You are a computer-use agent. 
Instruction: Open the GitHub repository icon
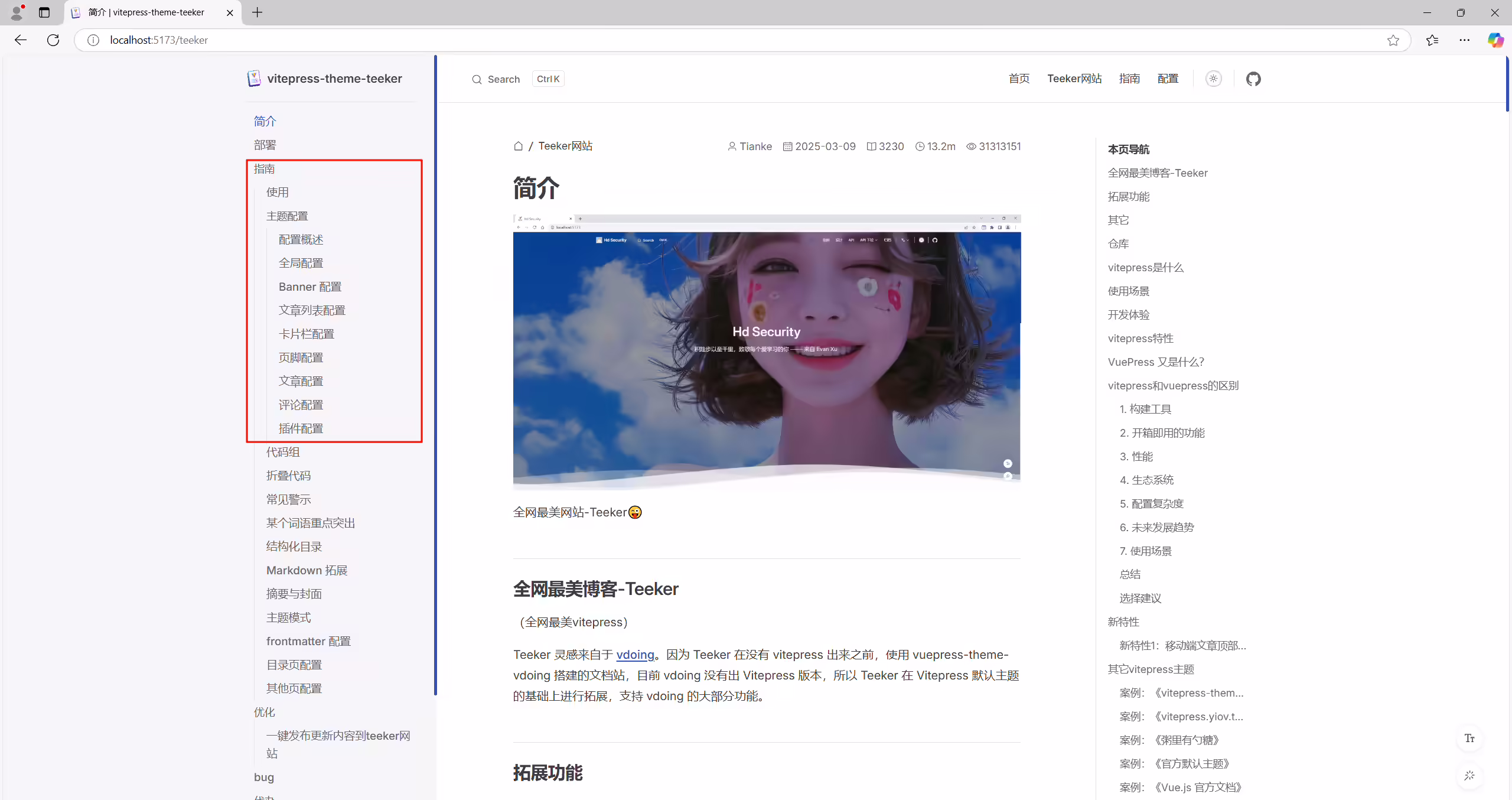[1253, 79]
